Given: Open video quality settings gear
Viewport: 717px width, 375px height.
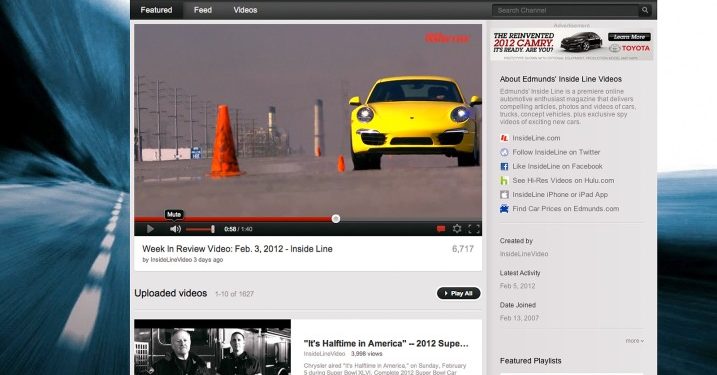Looking at the screenshot, I should click(x=457, y=229).
